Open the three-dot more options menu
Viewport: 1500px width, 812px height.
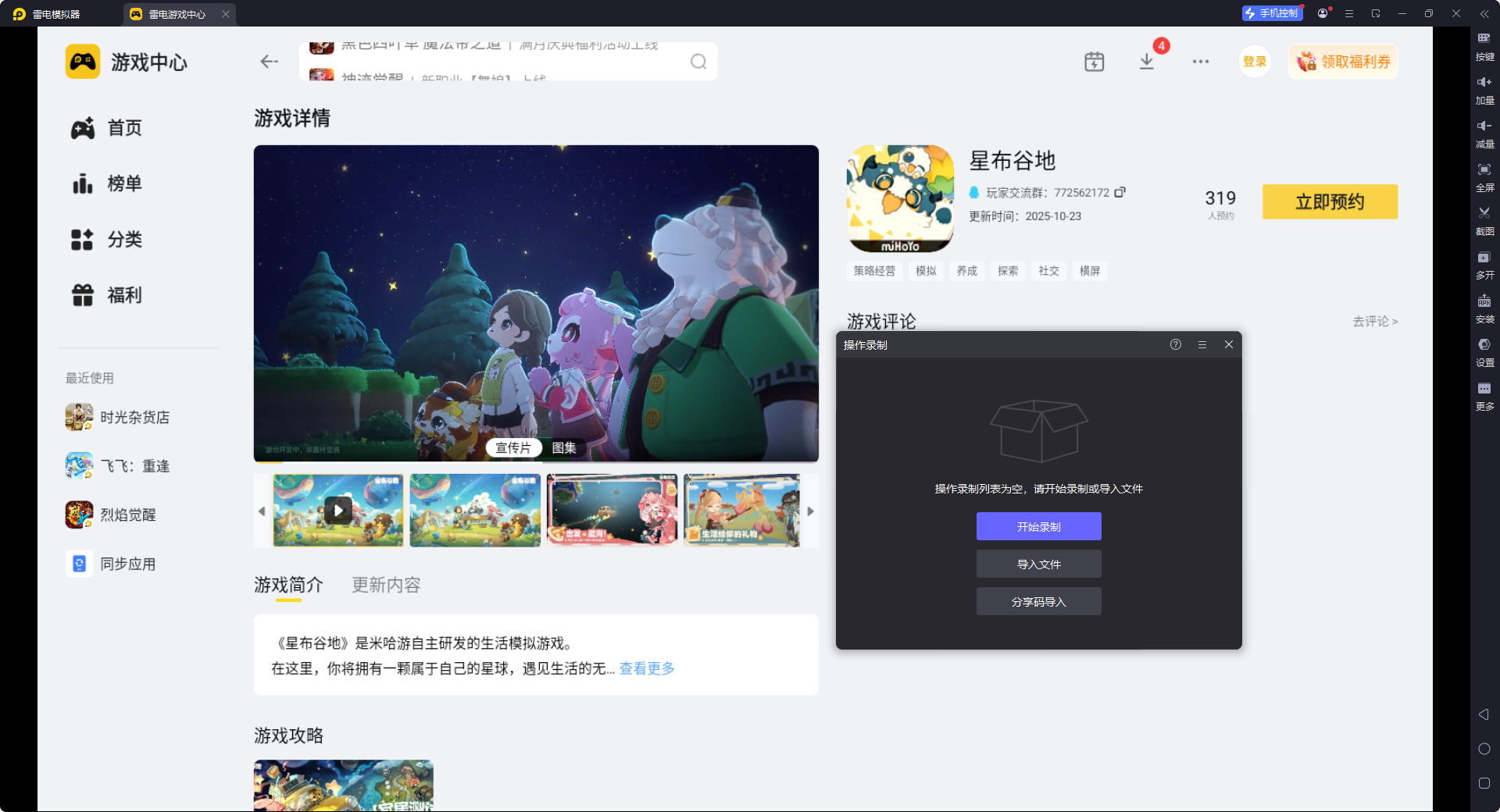click(x=1201, y=62)
